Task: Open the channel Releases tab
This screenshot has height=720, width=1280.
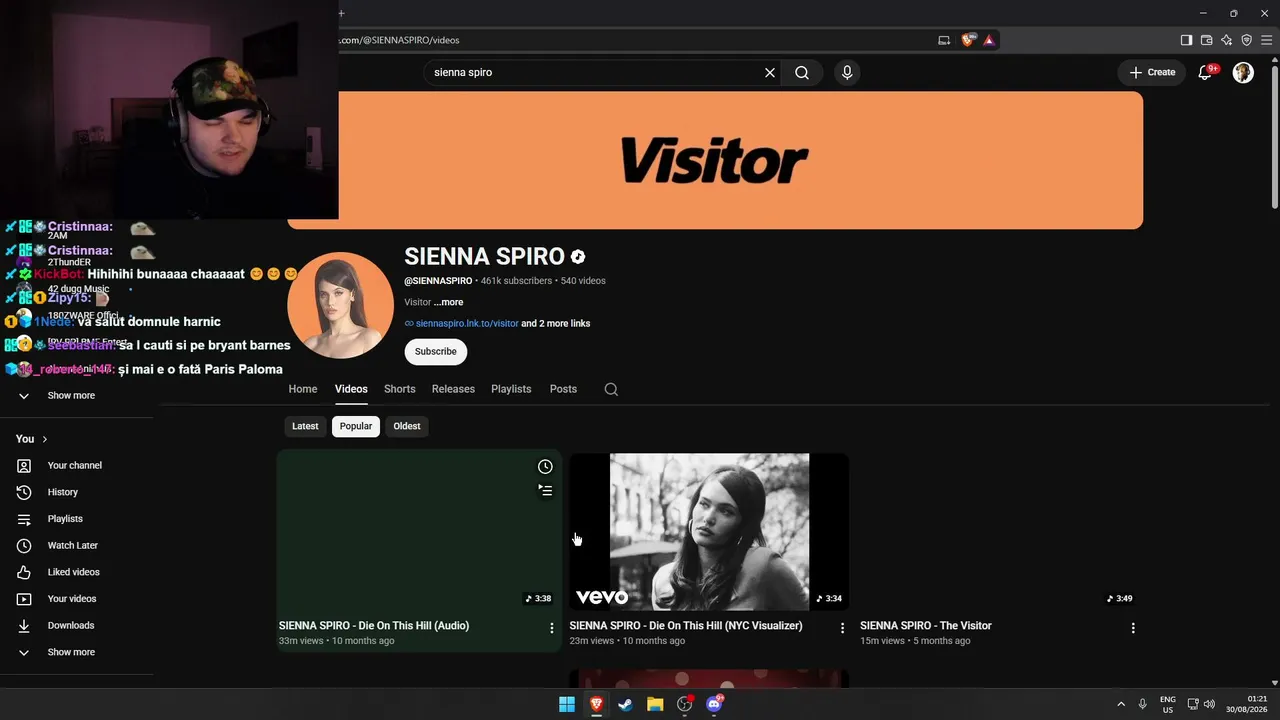Action: tap(453, 389)
